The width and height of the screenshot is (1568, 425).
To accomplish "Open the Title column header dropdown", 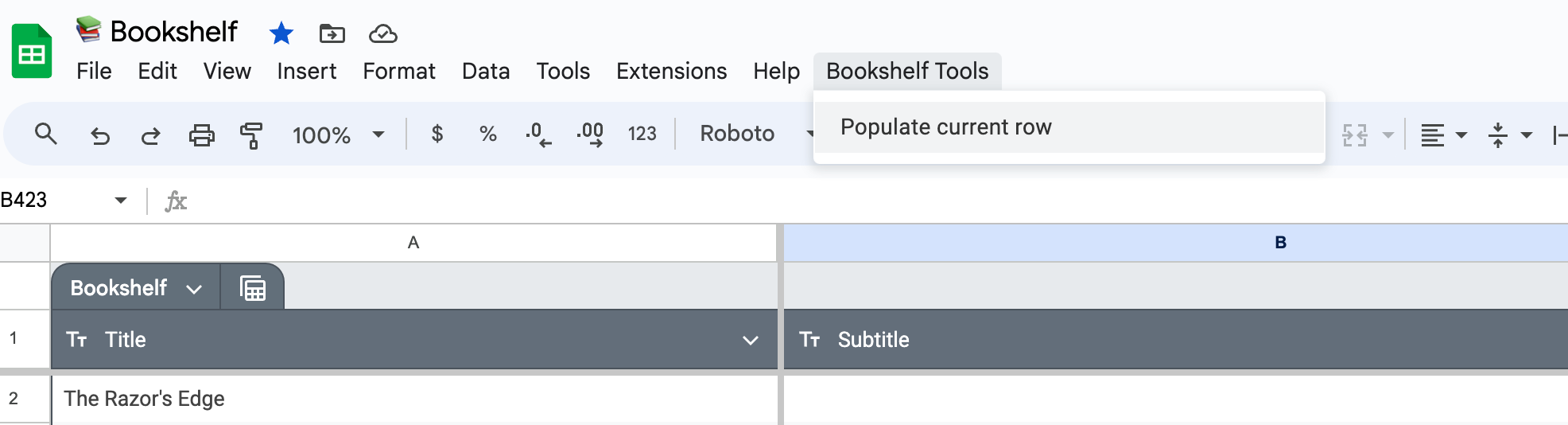I will click(x=750, y=341).
